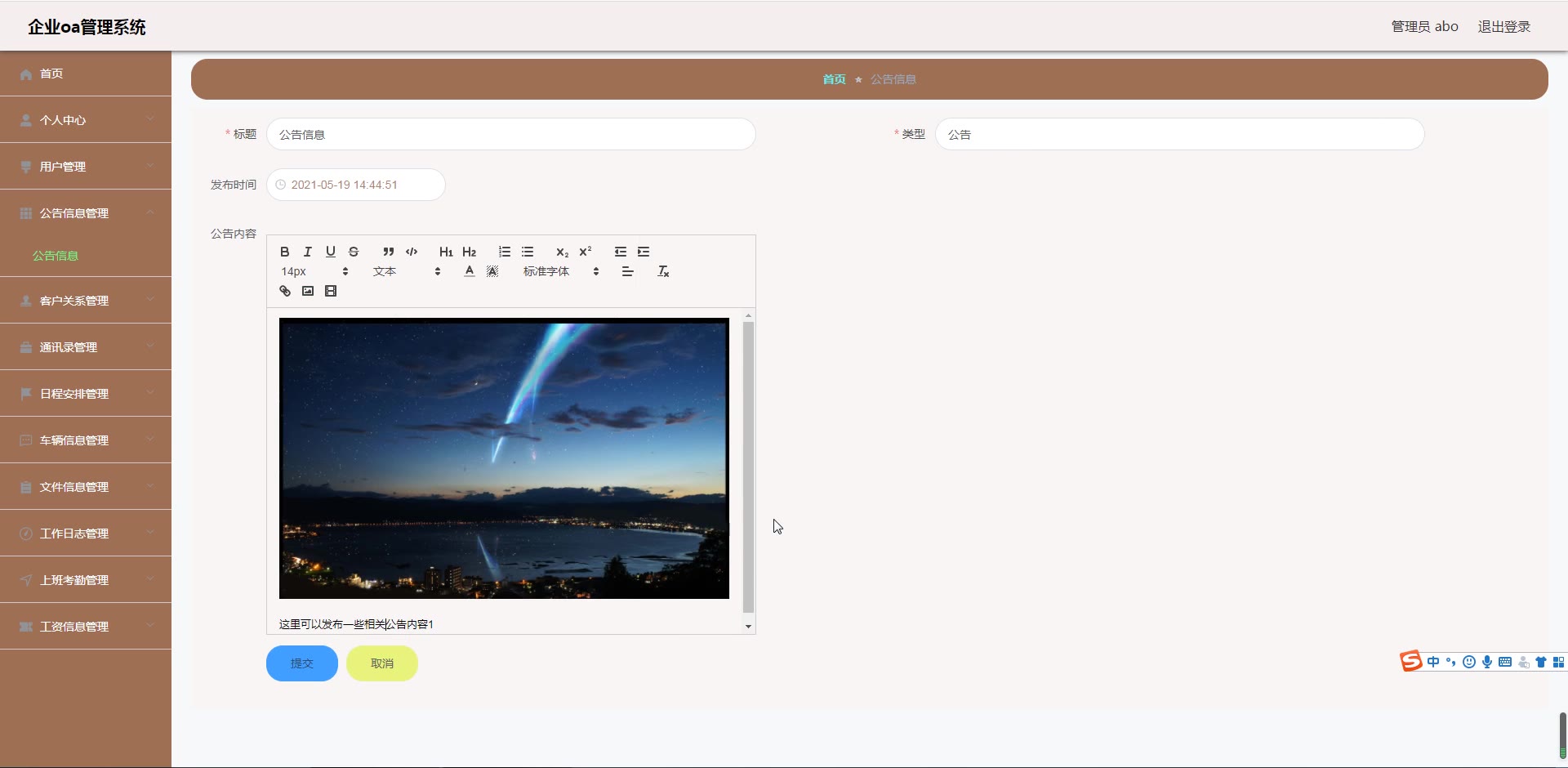Click the Sogou input method logo

(1411, 661)
